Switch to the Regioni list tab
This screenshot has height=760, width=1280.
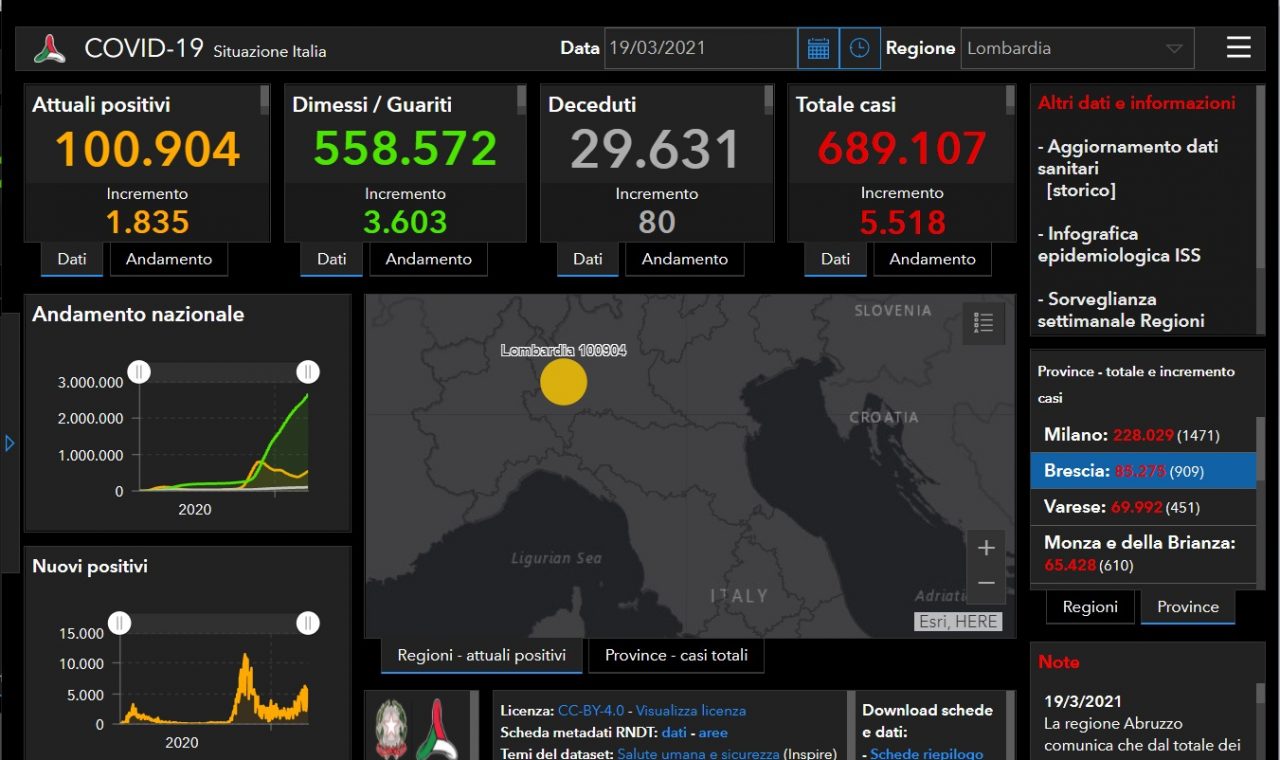[1090, 606]
